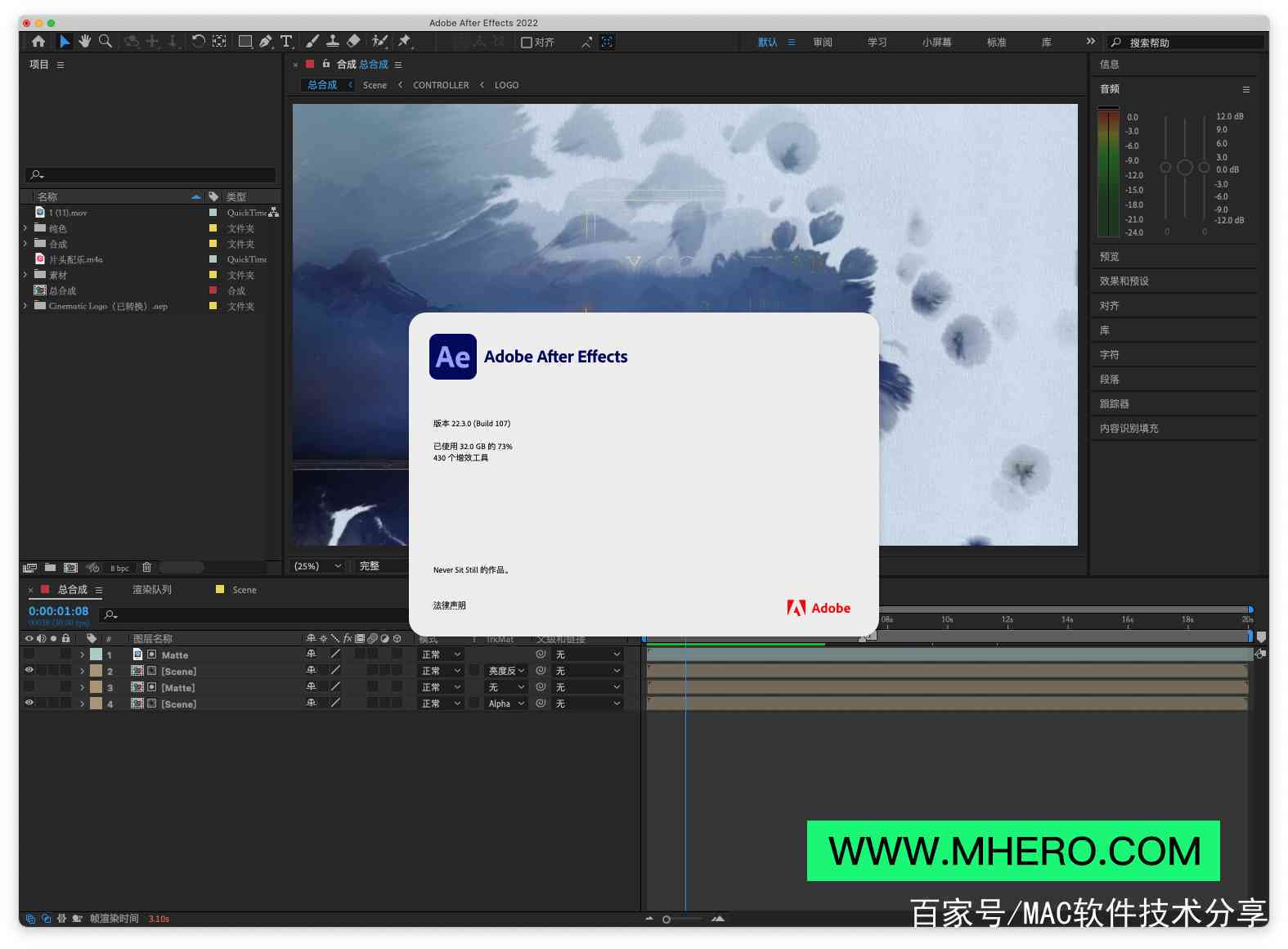This screenshot has width=1288, height=949.
Task: Open 亮度反 track matte dropdown of layer 2
Action: tap(506, 671)
